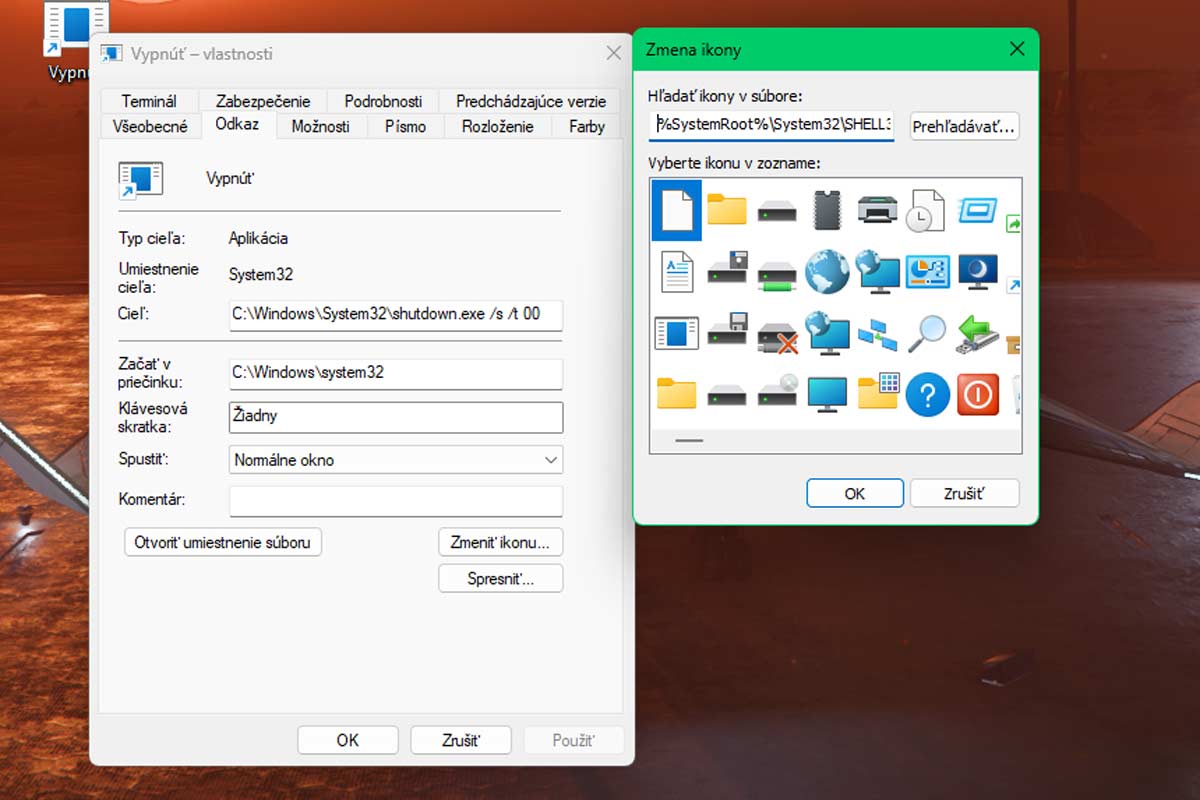Focus the Klávesová skratka field
Image resolution: width=1200 pixels, height=800 pixels.
396,417
